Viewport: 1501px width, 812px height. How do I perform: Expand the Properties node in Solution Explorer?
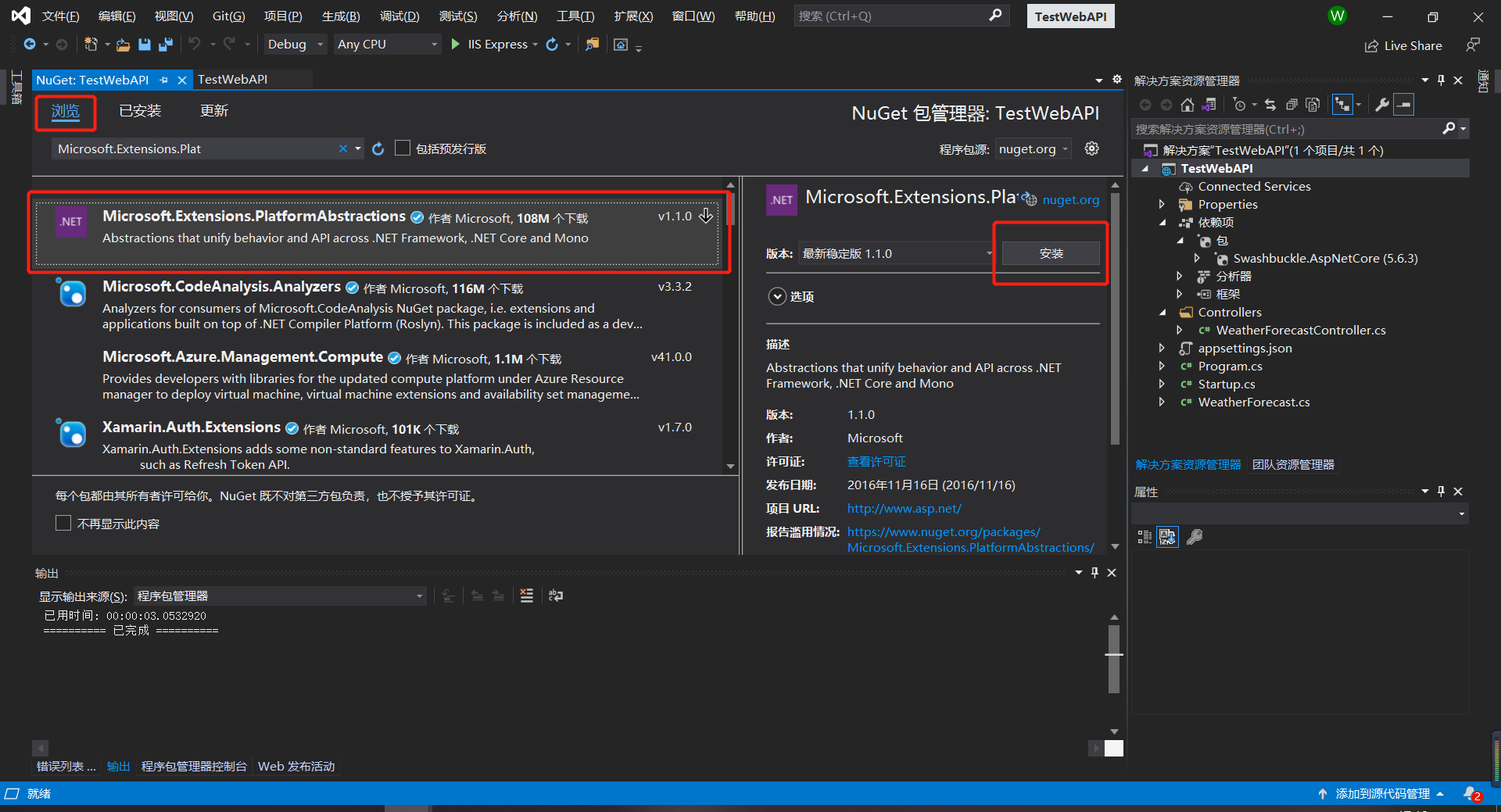(1162, 205)
